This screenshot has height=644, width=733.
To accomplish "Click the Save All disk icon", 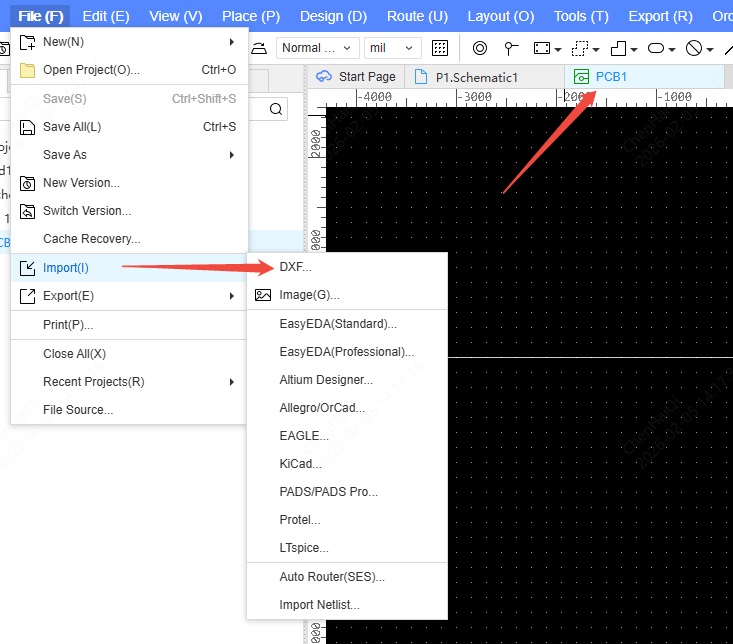I will [28, 127].
